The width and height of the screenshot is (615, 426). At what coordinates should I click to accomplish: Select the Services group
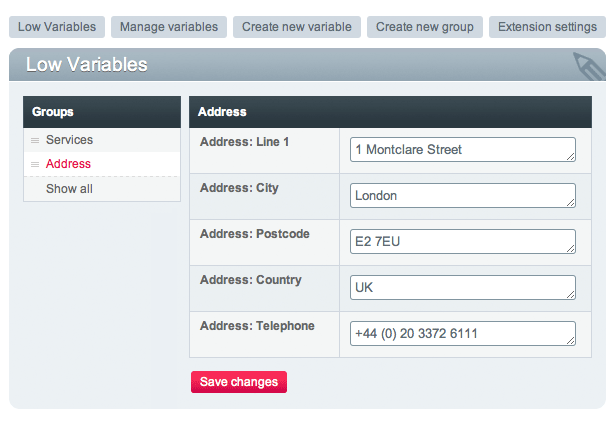click(x=69, y=140)
